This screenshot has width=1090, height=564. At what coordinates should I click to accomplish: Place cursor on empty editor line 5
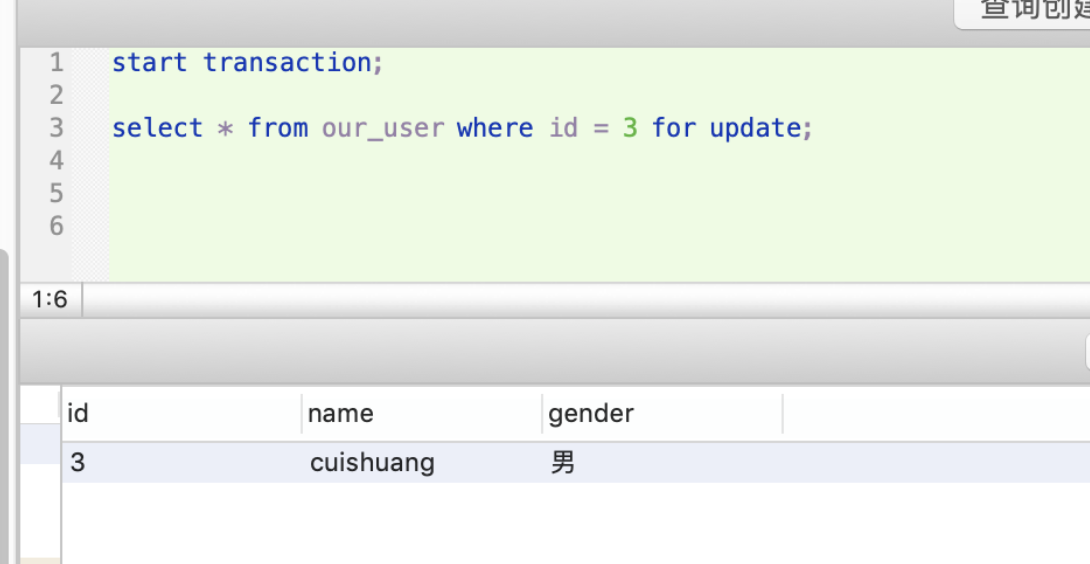(x=400, y=193)
